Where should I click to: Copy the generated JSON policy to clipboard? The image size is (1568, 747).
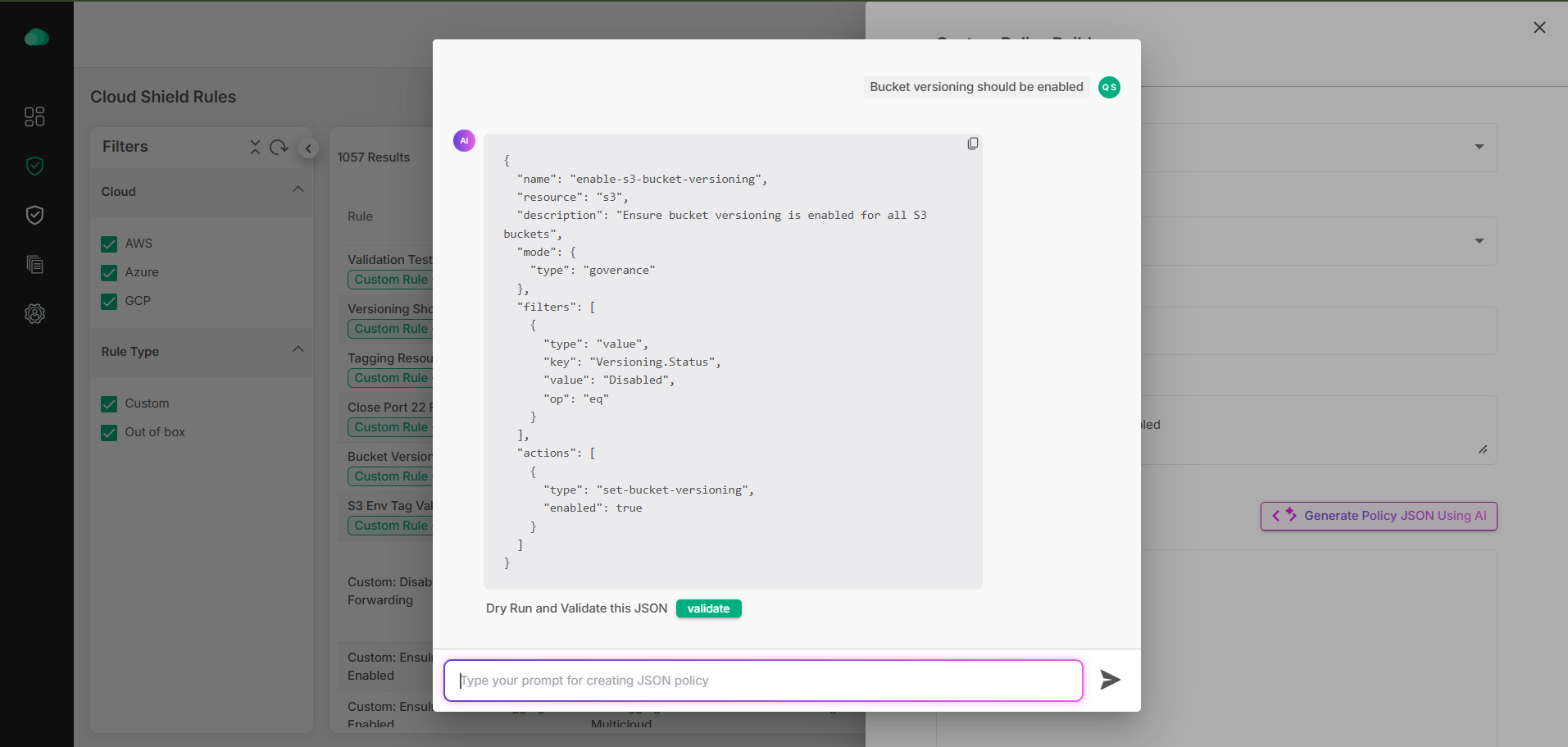[x=972, y=143]
